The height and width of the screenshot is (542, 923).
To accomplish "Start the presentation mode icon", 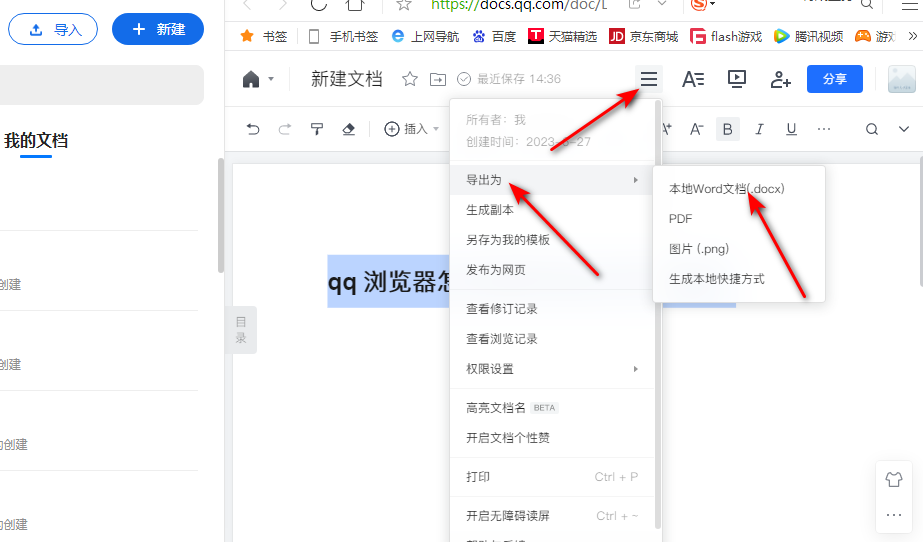I will [x=736, y=79].
